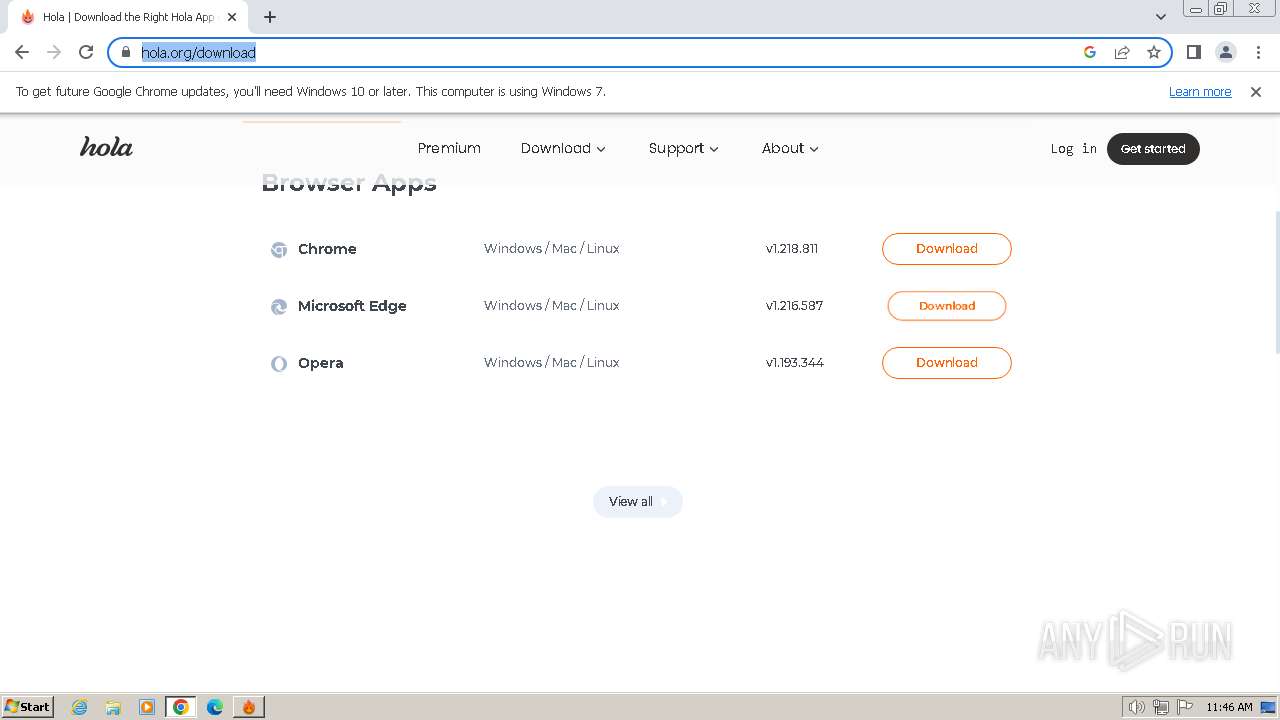Viewport: 1280px width, 720px height.
Task: Open Microsoft Edge from the taskbar
Action: click(x=215, y=707)
